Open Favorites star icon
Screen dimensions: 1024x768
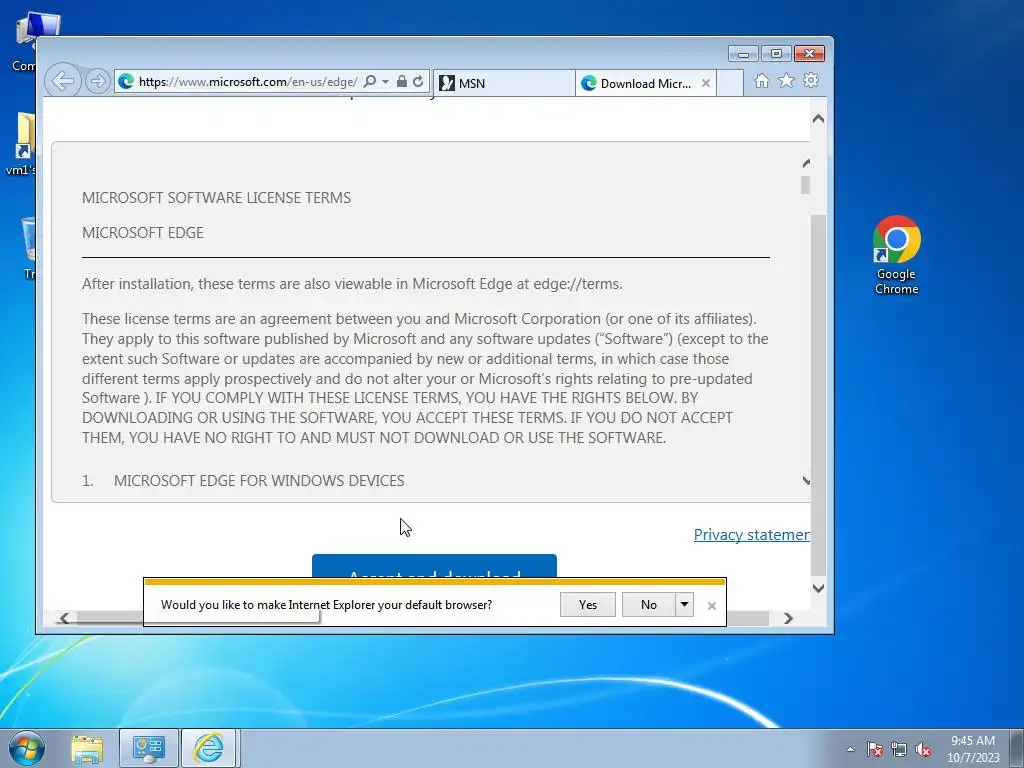click(x=786, y=80)
